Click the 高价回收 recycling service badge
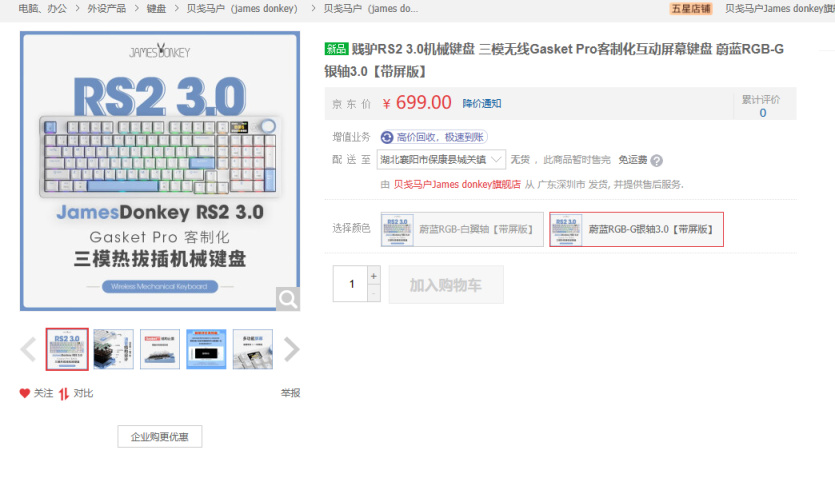Viewport: 835px width, 486px height. (434, 137)
